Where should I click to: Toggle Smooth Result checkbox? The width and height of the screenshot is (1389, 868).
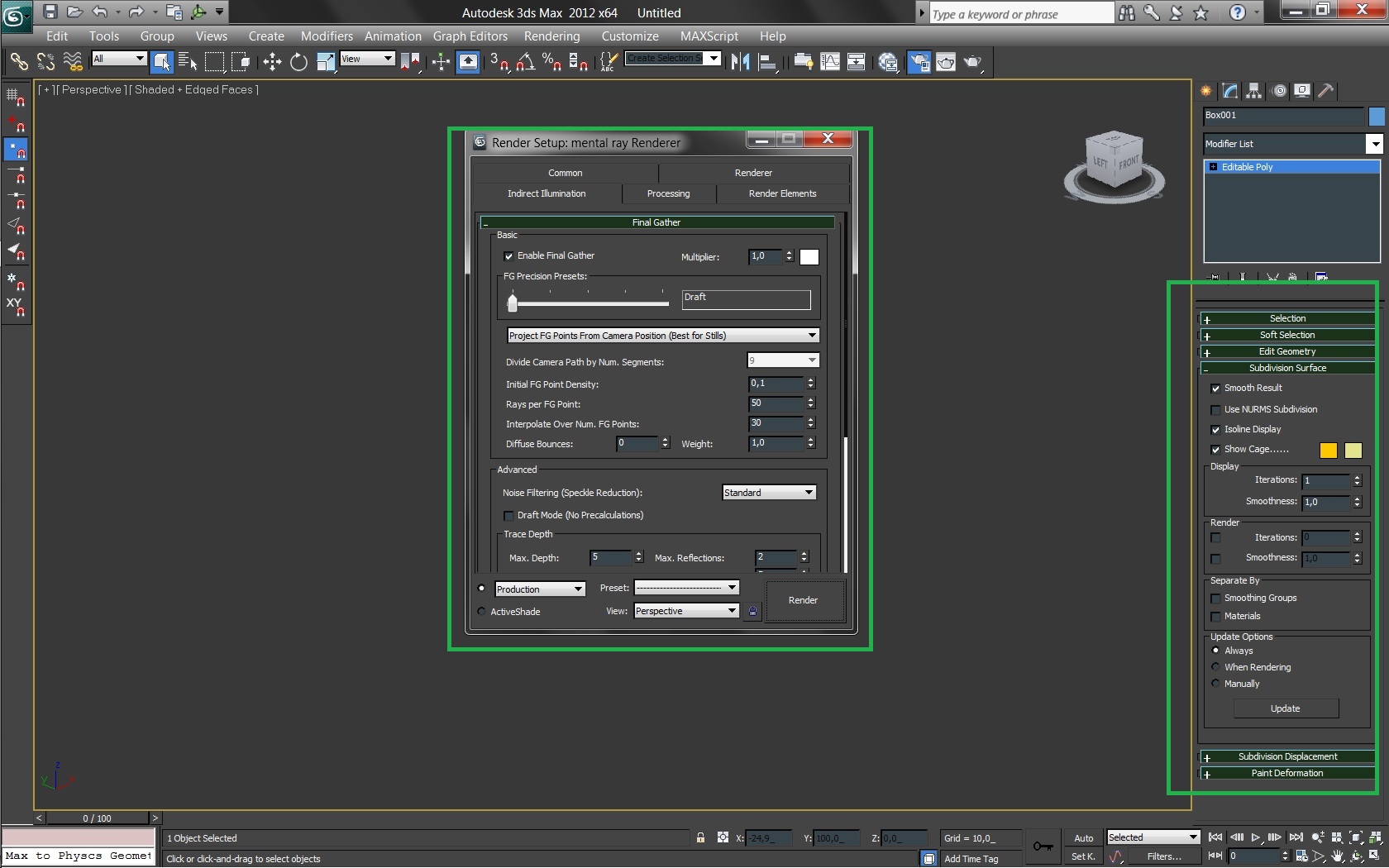pos(1215,389)
